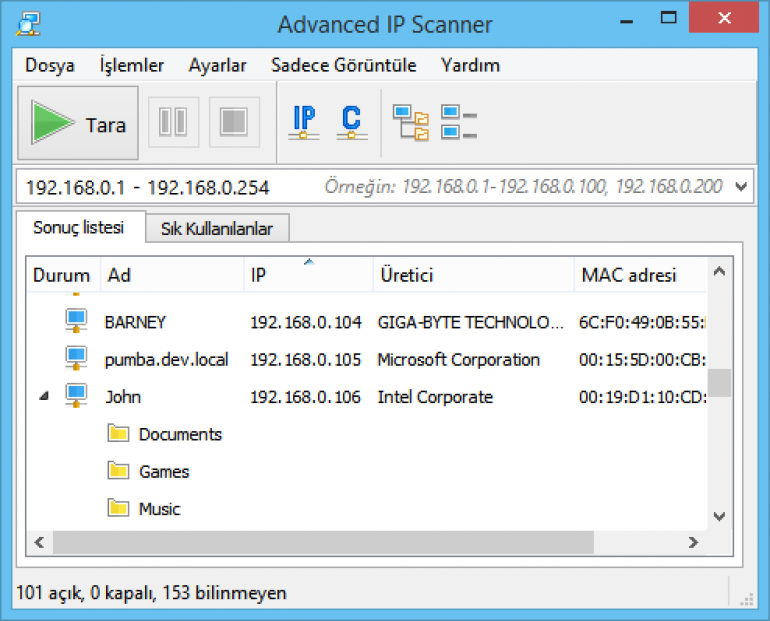The height and width of the screenshot is (621, 770).
Task: Click the vertical scrollbar up arrow
Action: 719,271
